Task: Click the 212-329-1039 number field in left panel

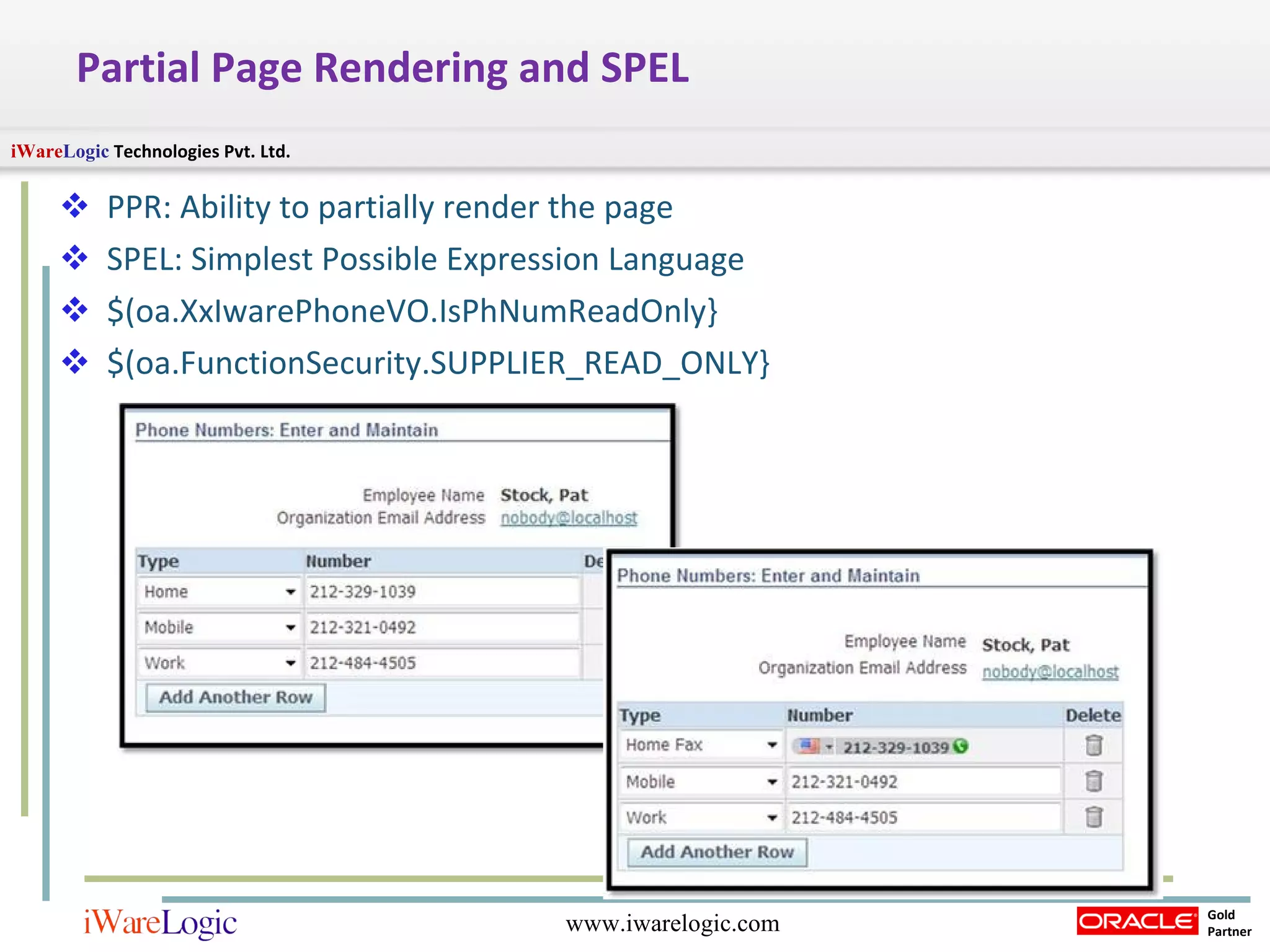Action: pos(443,592)
